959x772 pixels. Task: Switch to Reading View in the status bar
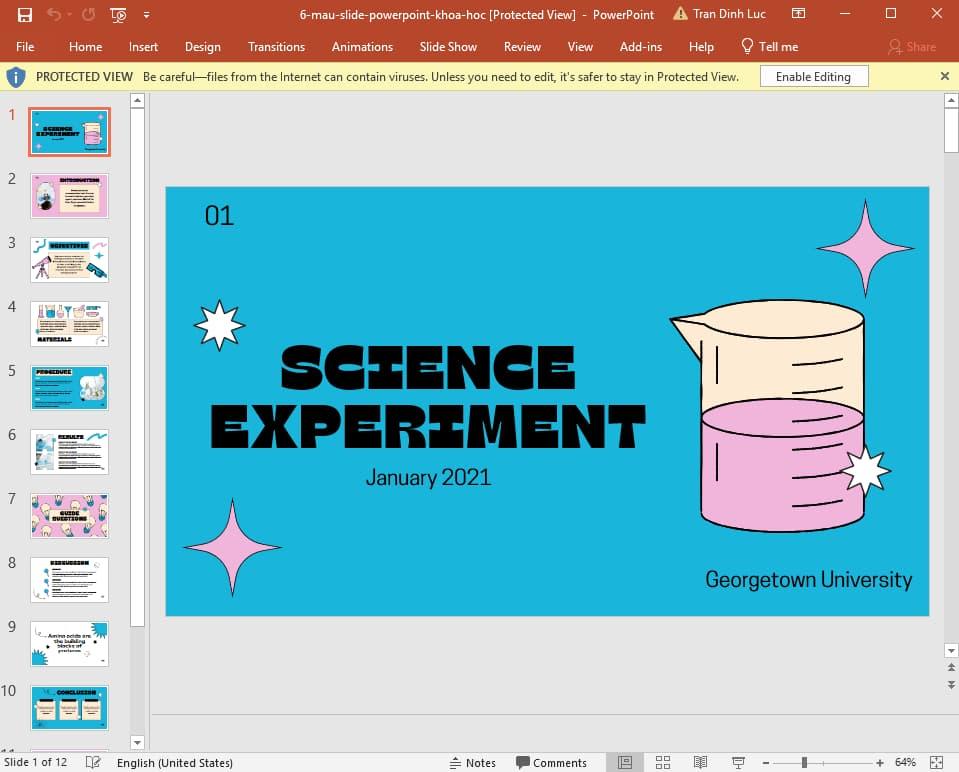[x=700, y=762]
